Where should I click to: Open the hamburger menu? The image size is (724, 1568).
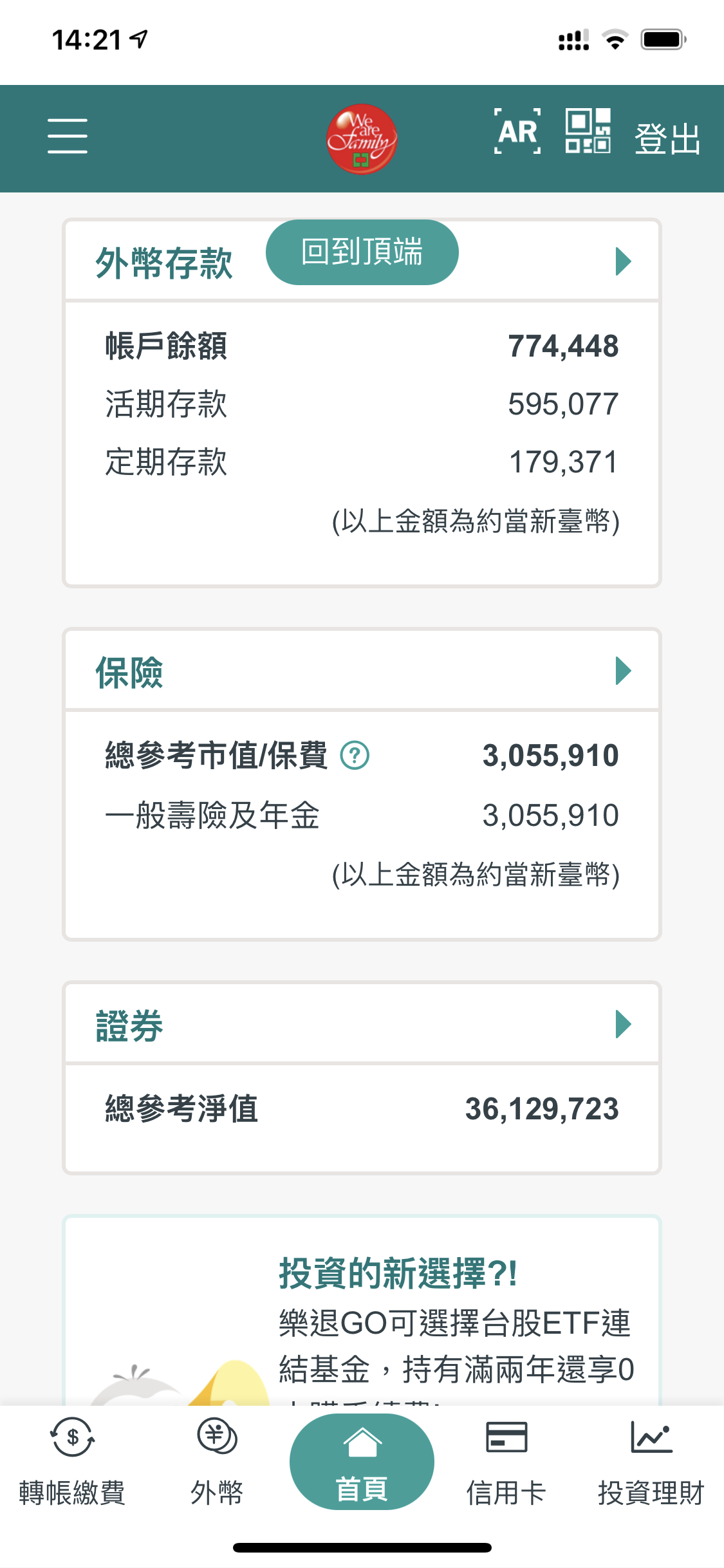click(68, 136)
